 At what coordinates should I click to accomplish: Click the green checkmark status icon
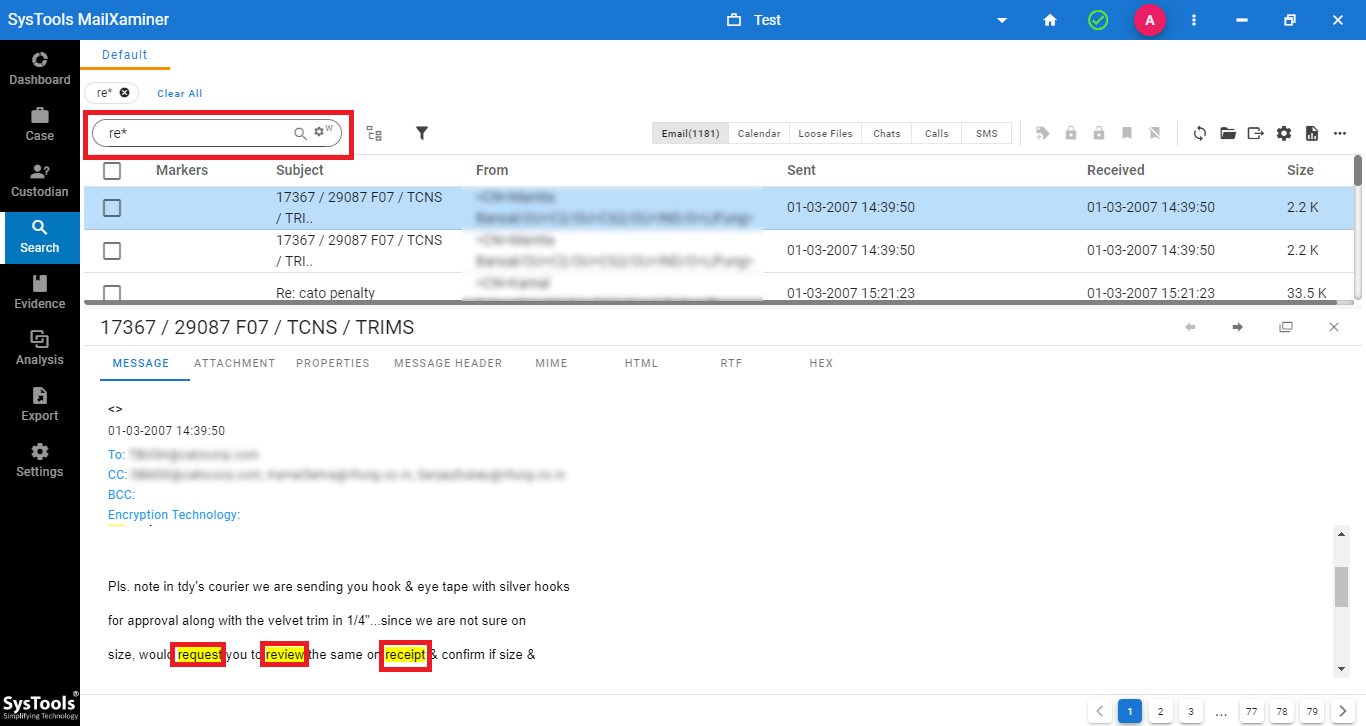tap(1098, 20)
